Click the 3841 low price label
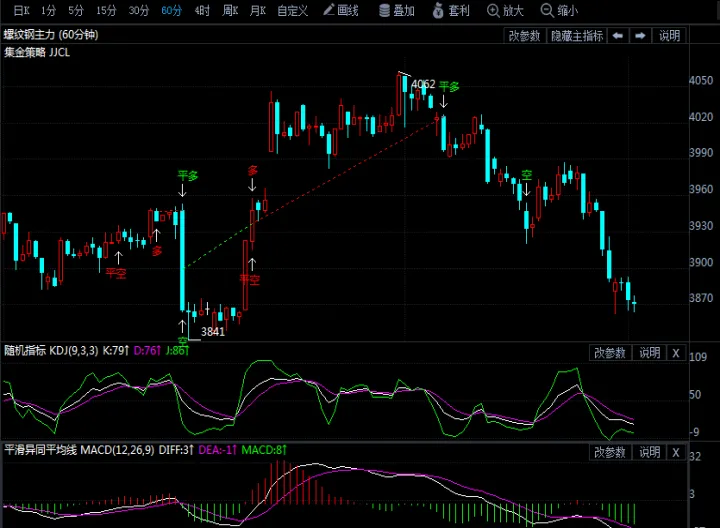The width and height of the screenshot is (720, 528). pyautogui.click(x=212, y=331)
